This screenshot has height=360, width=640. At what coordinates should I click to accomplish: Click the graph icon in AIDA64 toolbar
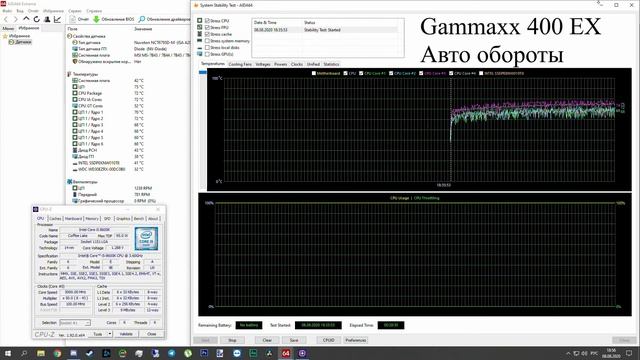[57, 19]
